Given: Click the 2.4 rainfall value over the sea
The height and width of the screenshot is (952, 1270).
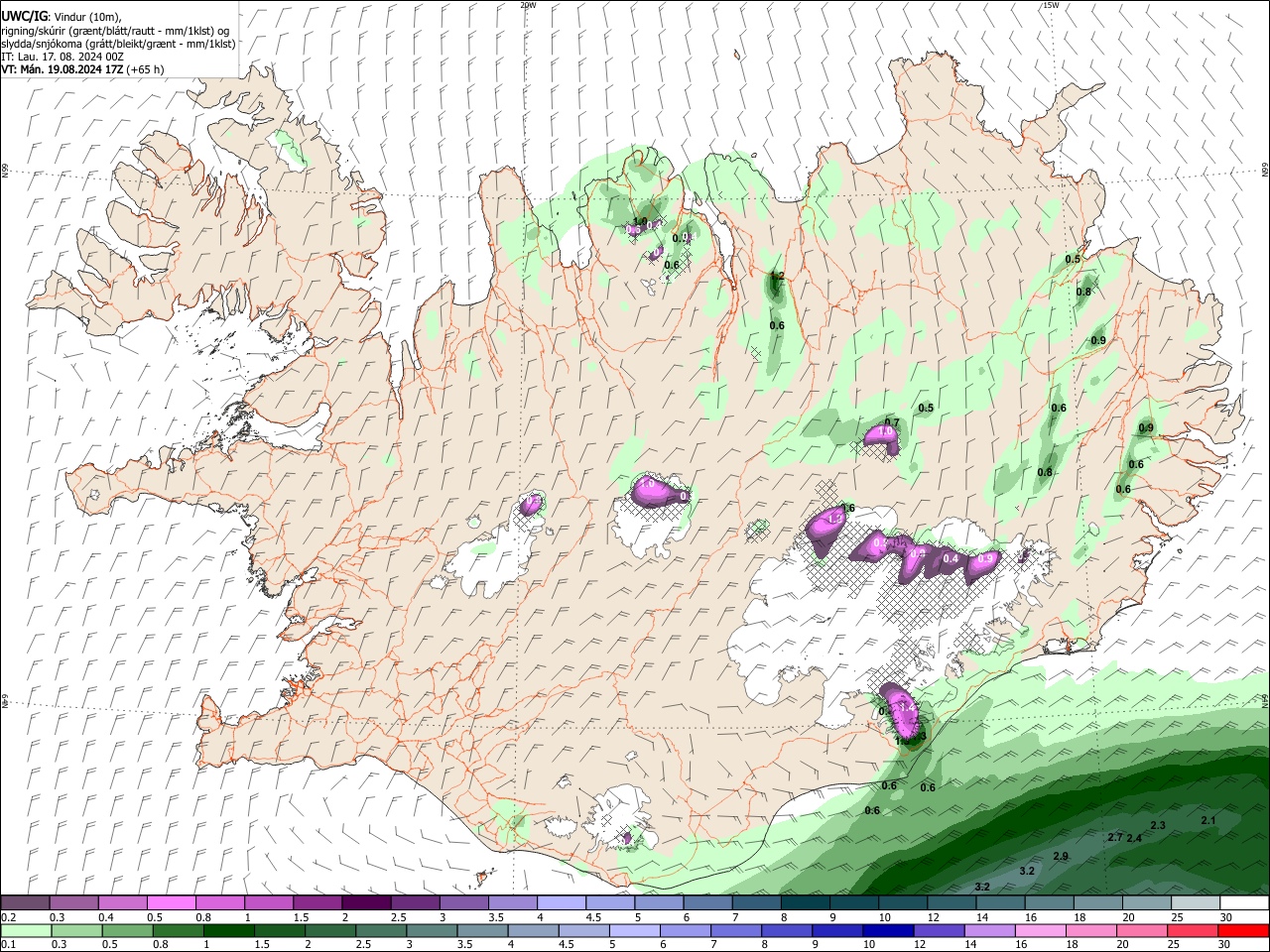Looking at the screenshot, I should [x=1134, y=839].
